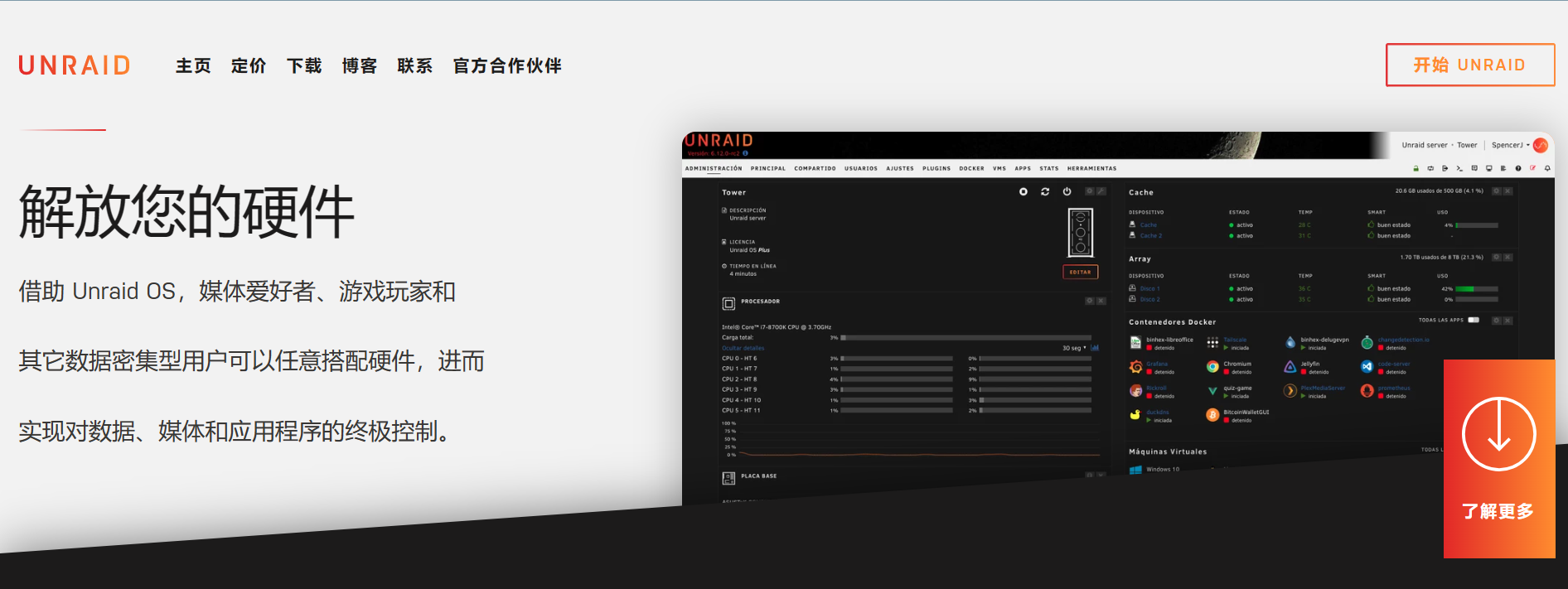Click the Grafana container icon
1568x589 pixels.
coord(1135,367)
